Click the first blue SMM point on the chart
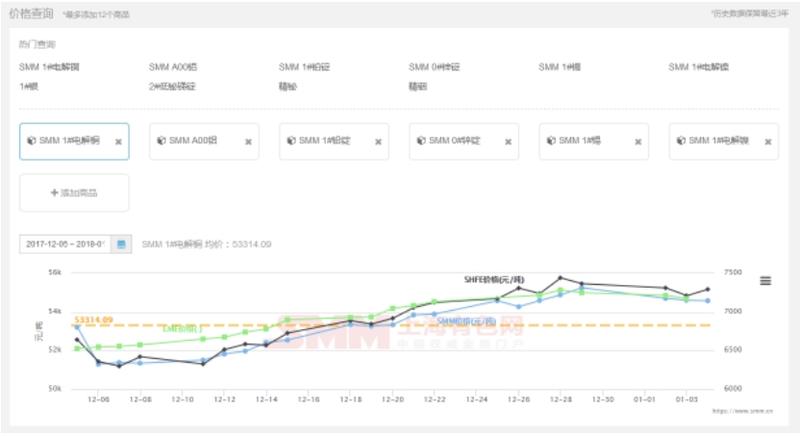Viewport: 800px width, 436px height. (77, 327)
